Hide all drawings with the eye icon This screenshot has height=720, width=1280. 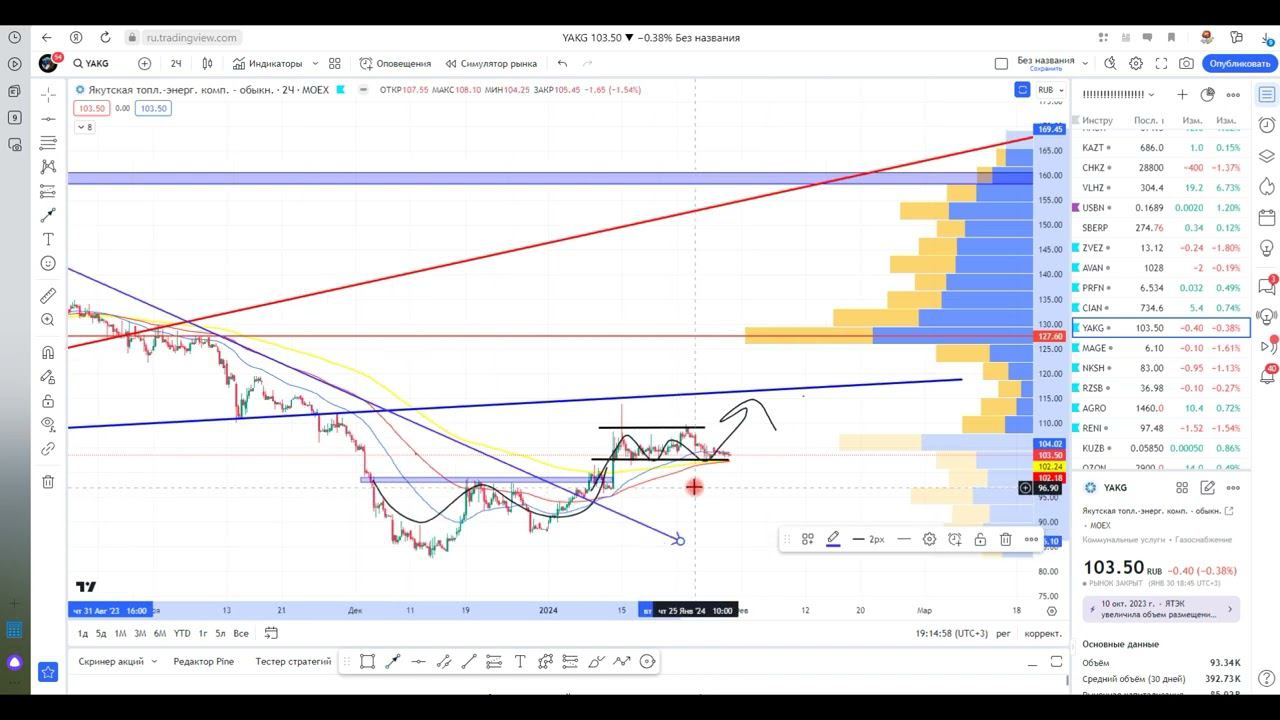point(48,425)
